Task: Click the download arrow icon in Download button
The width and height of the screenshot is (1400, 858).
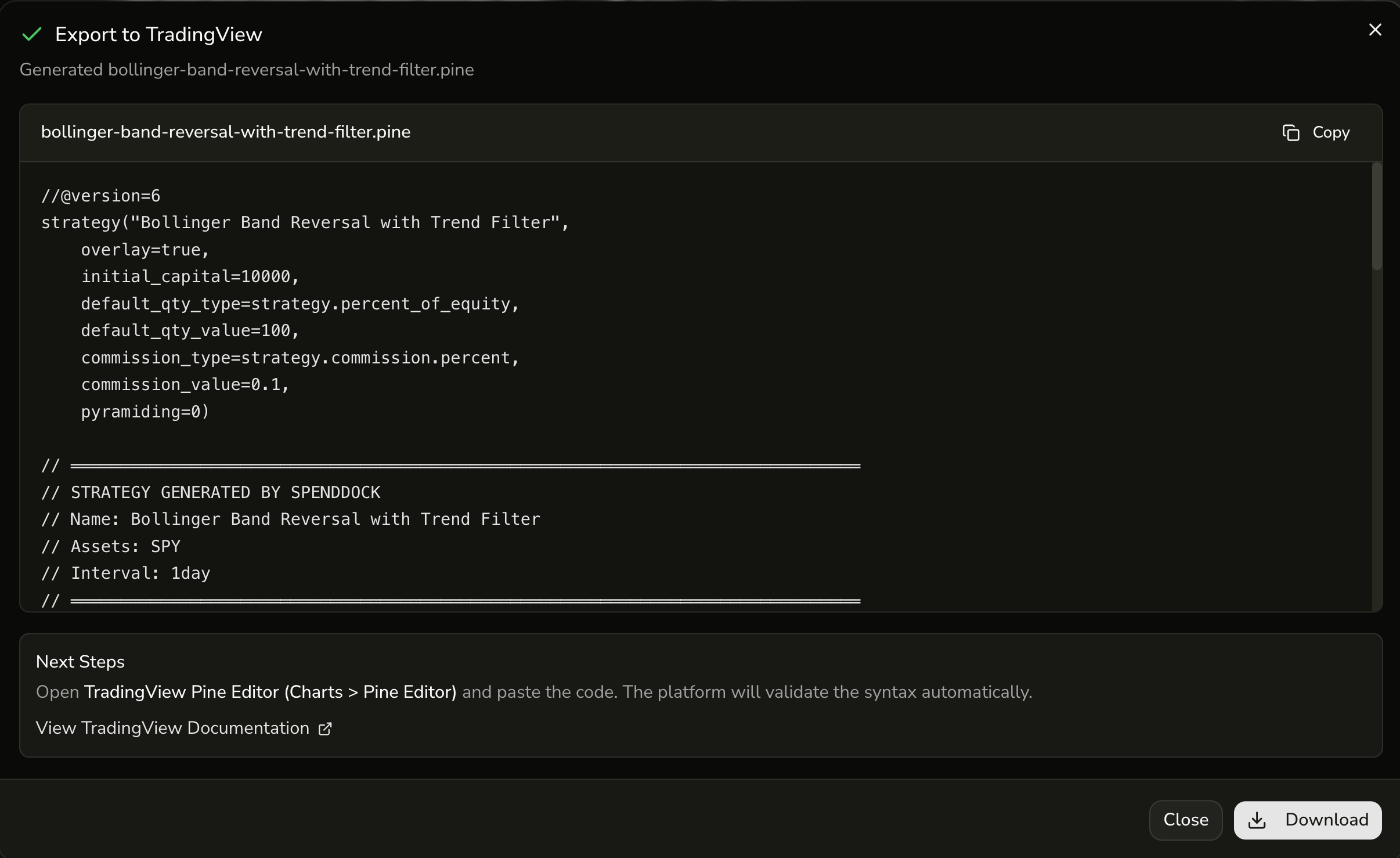Action: (x=1257, y=820)
